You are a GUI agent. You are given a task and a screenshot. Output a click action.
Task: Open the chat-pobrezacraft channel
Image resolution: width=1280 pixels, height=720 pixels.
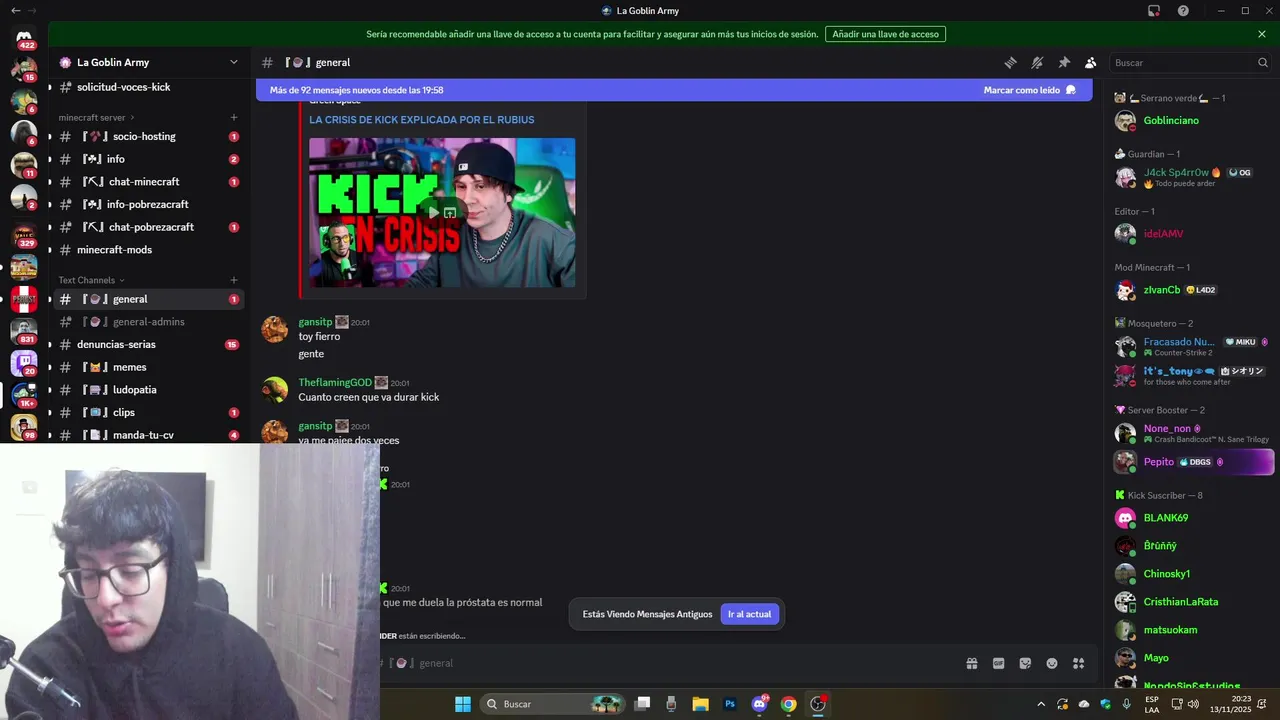148,227
